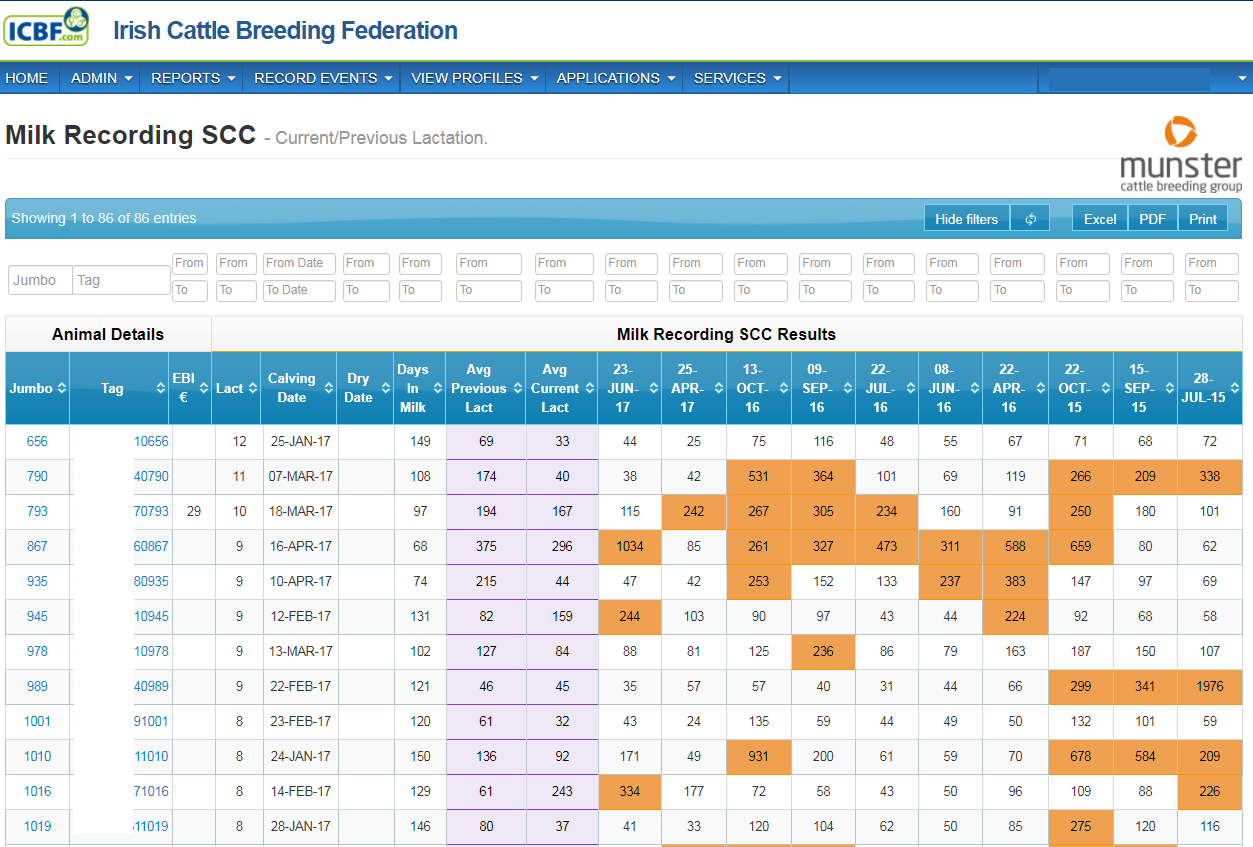Open the VIEW PROFILES dropdown
This screenshot has height=847, width=1253.
pyautogui.click(x=474, y=78)
